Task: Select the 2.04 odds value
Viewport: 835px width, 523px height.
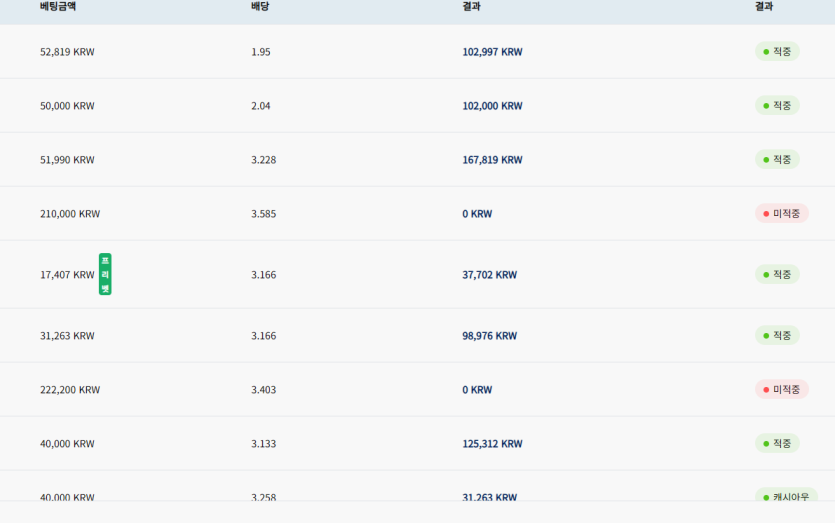Action: tap(261, 105)
